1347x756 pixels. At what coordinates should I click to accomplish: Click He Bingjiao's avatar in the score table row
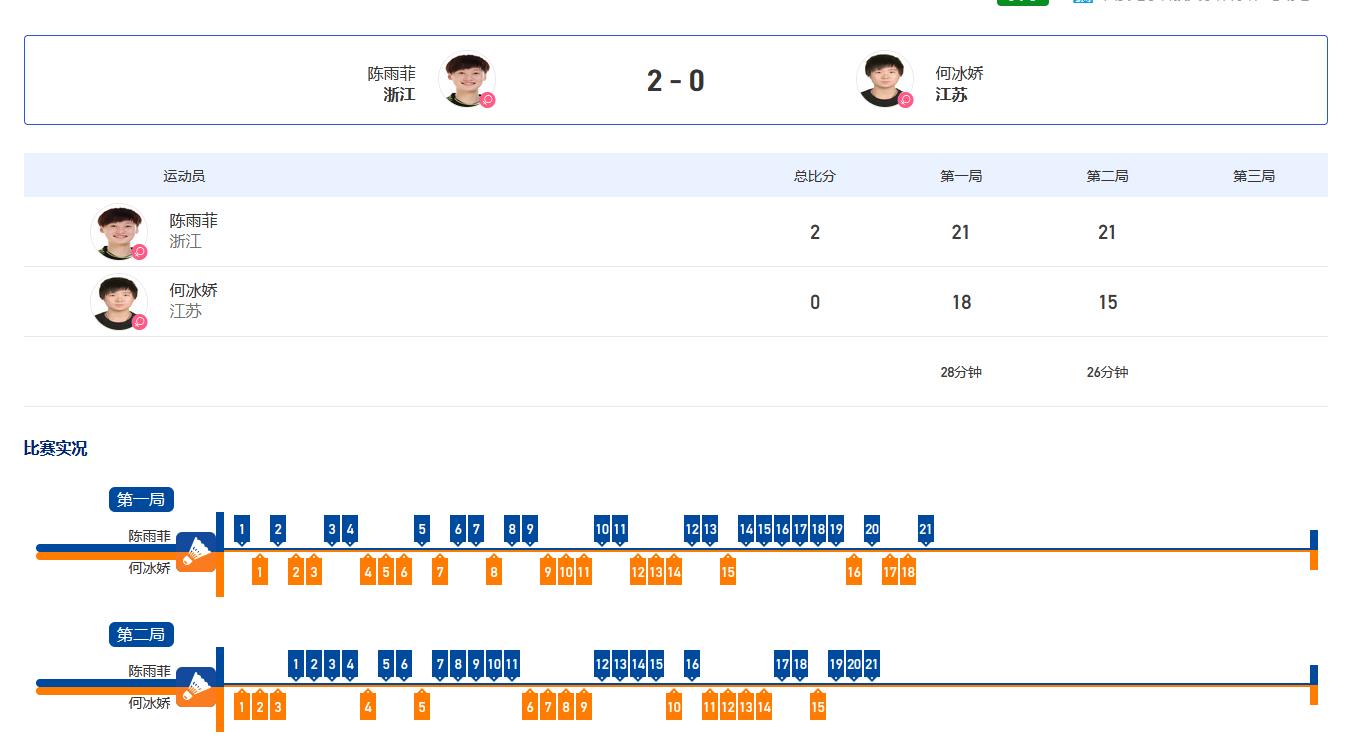pyautogui.click(x=119, y=302)
